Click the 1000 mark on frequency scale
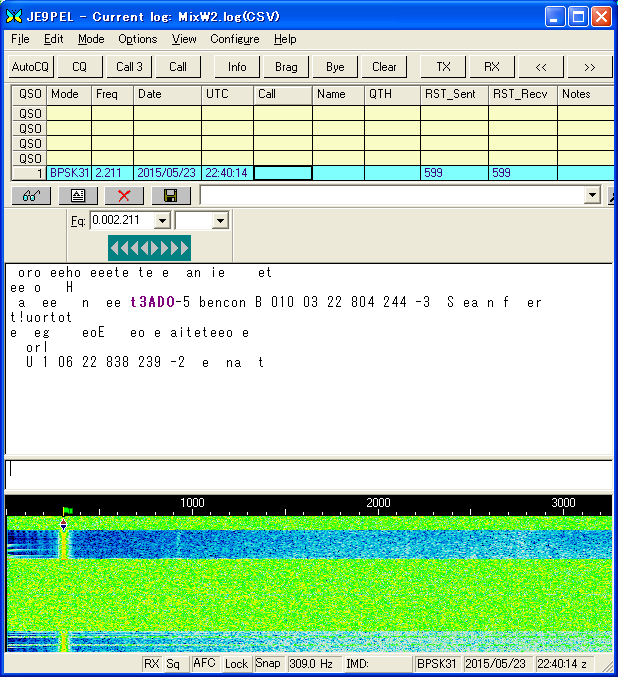This screenshot has height=677, width=618. point(192,503)
